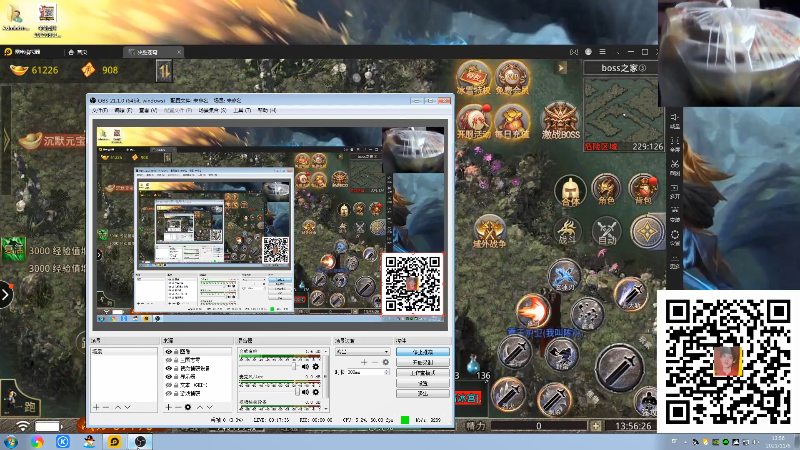800x450 pixels.
Task: Select the 战斗 mode icon
Action: point(567,232)
